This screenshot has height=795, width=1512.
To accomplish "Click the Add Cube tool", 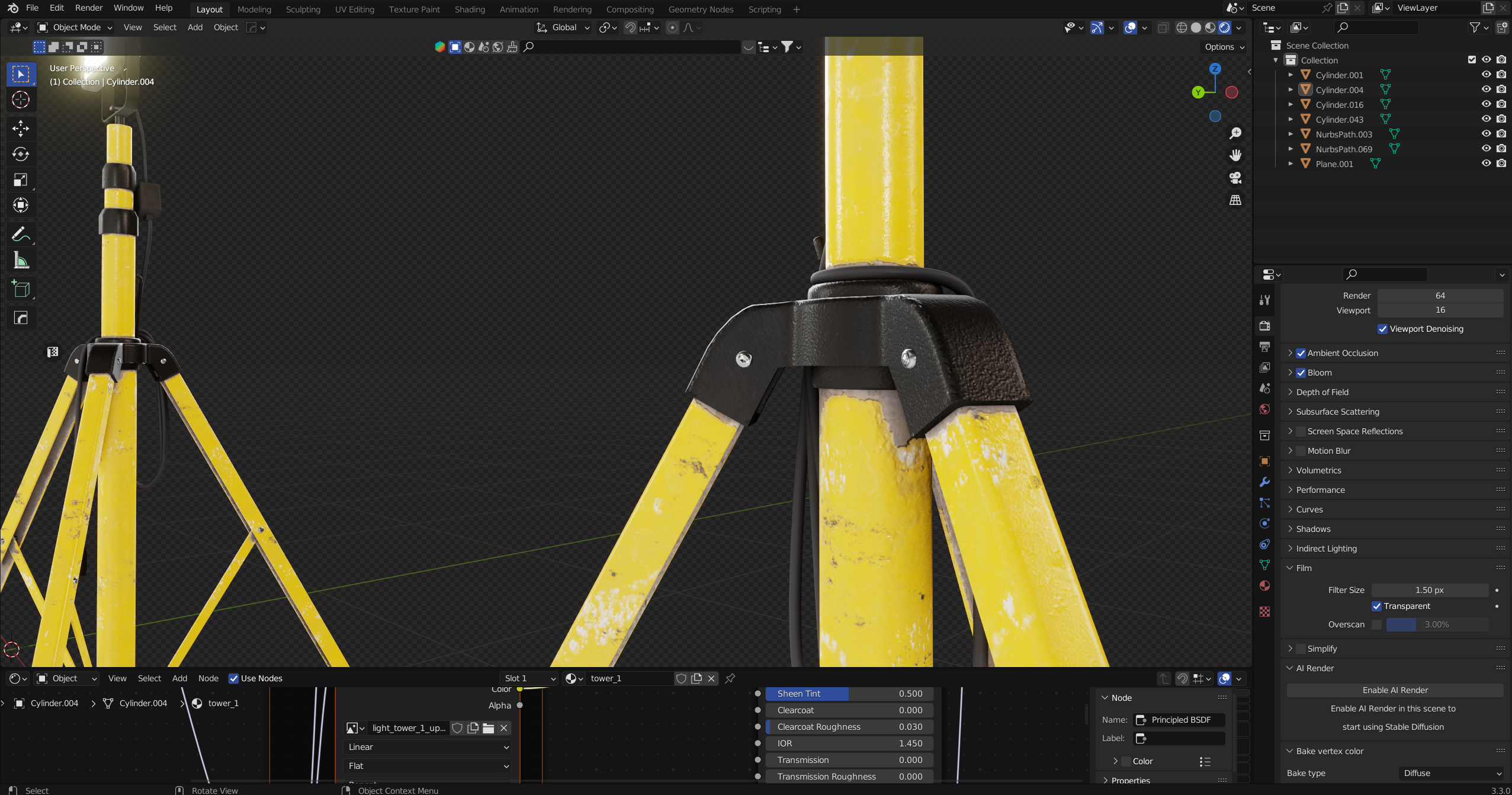I will 21,289.
